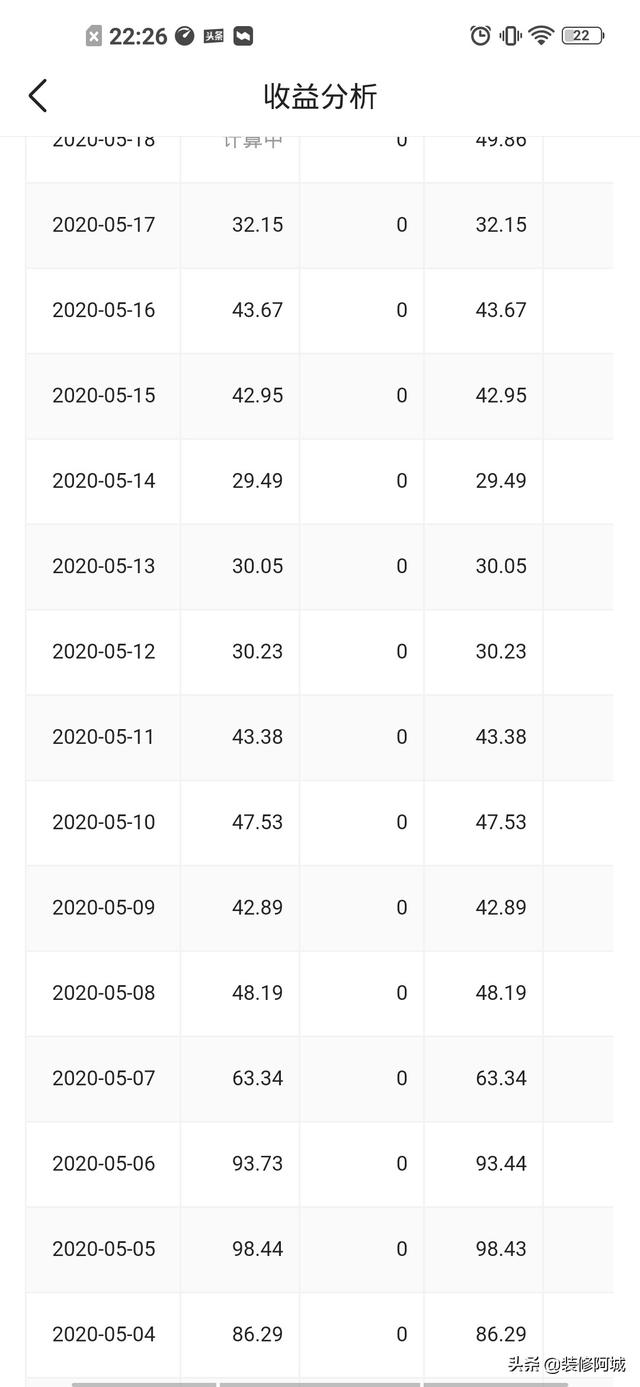Select the 2020-05-10 date cell
The image size is (640, 1387).
[x=104, y=822]
